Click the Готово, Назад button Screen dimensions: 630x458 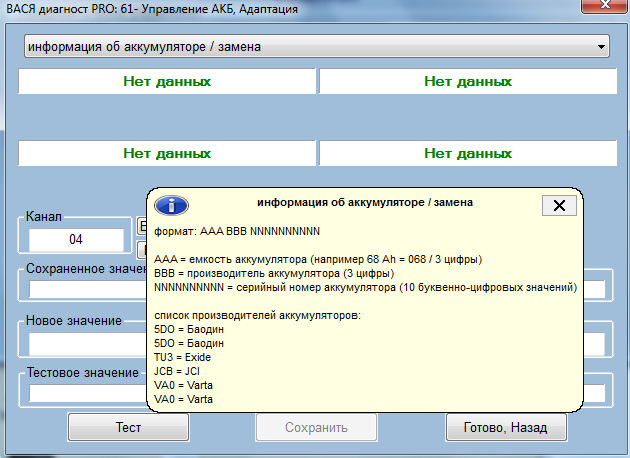pos(505,427)
